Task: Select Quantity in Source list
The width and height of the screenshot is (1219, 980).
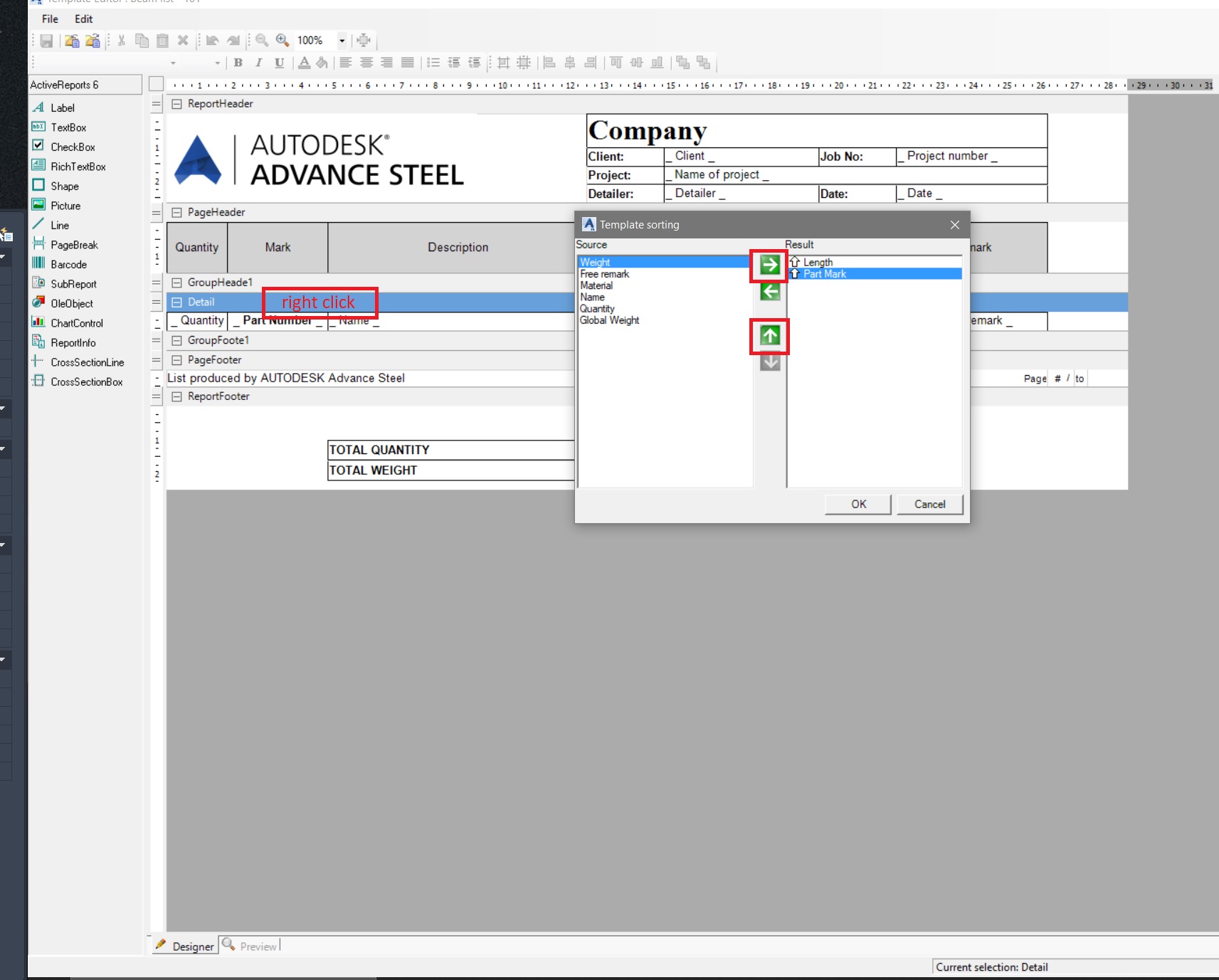Action: [x=597, y=309]
